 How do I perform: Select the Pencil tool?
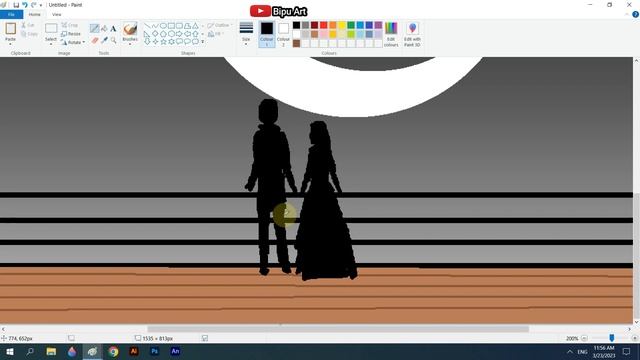tap(94, 28)
